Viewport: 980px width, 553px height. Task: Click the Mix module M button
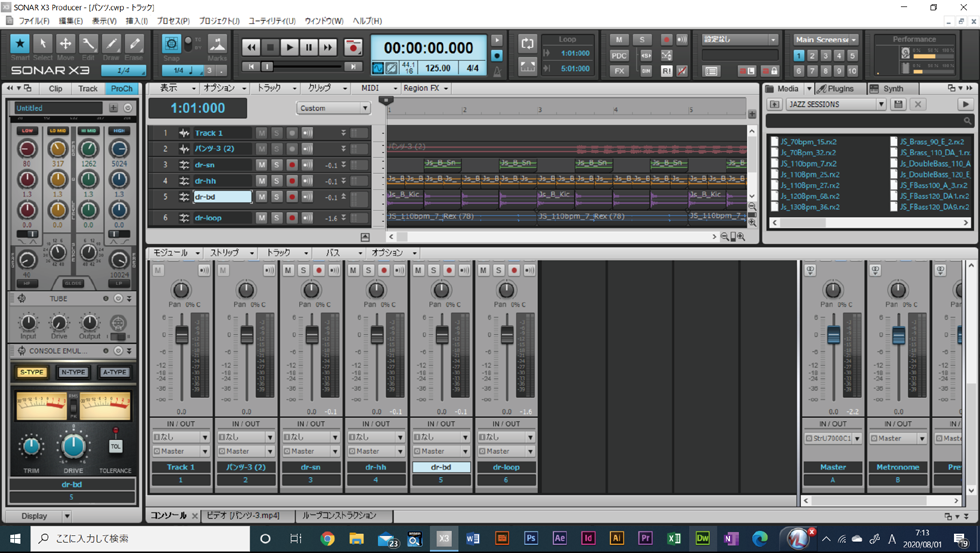(x=619, y=39)
